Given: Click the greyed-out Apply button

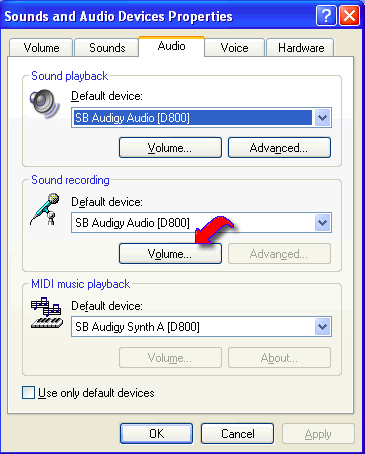Looking at the screenshot, I should tap(318, 434).
